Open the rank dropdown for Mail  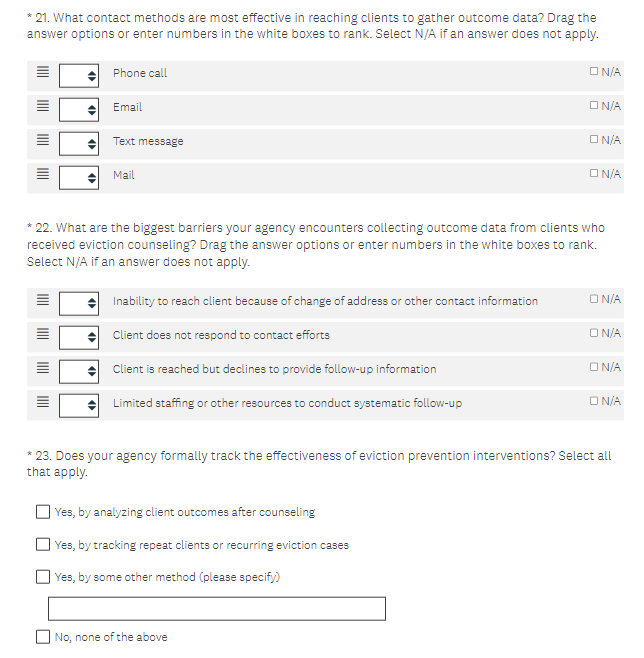click(x=78, y=176)
